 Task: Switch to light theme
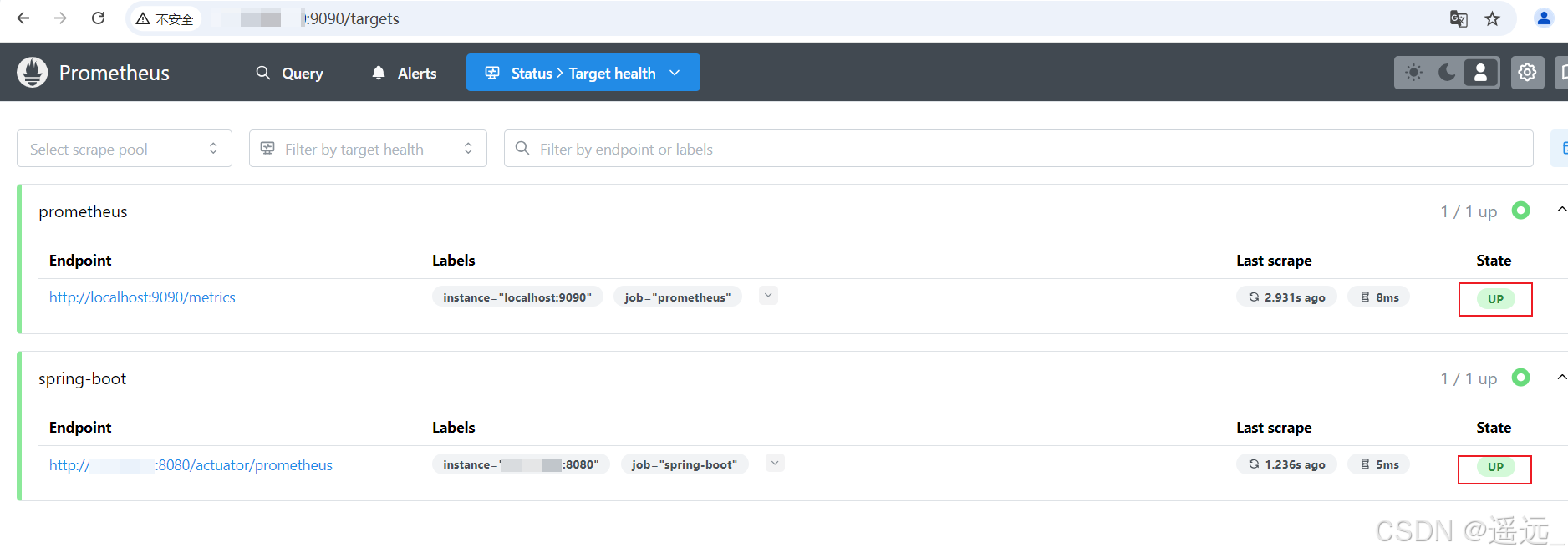[x=1414, y=73]
